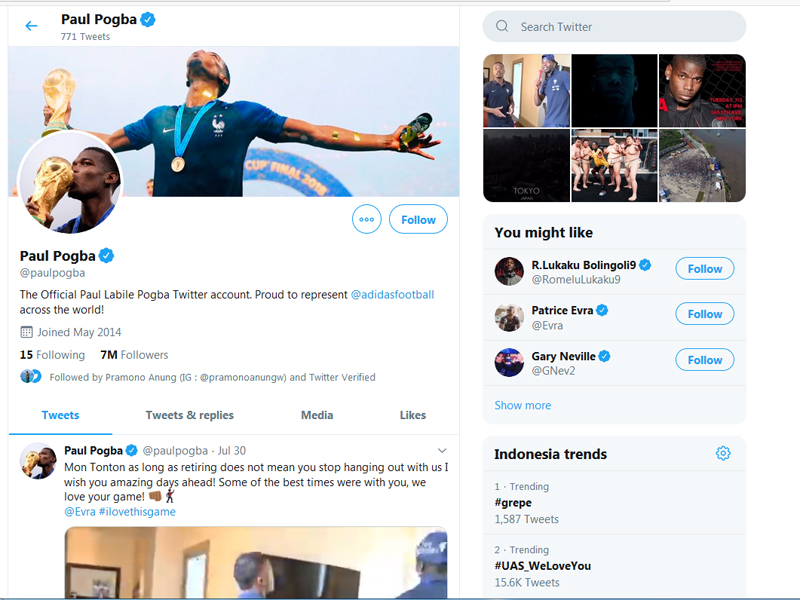
Task: Click the magnifier icon in the search bar
Action: click(x=502, y=26)
